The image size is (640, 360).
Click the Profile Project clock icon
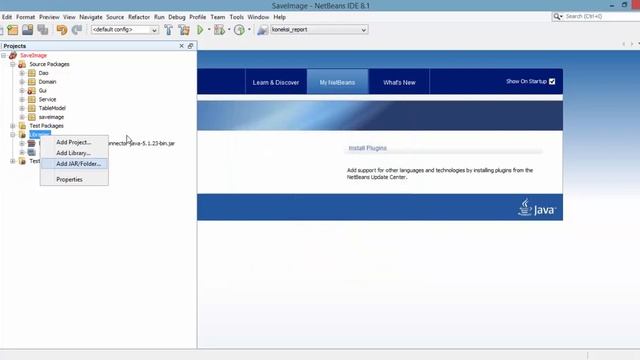[x=240, y=30]
